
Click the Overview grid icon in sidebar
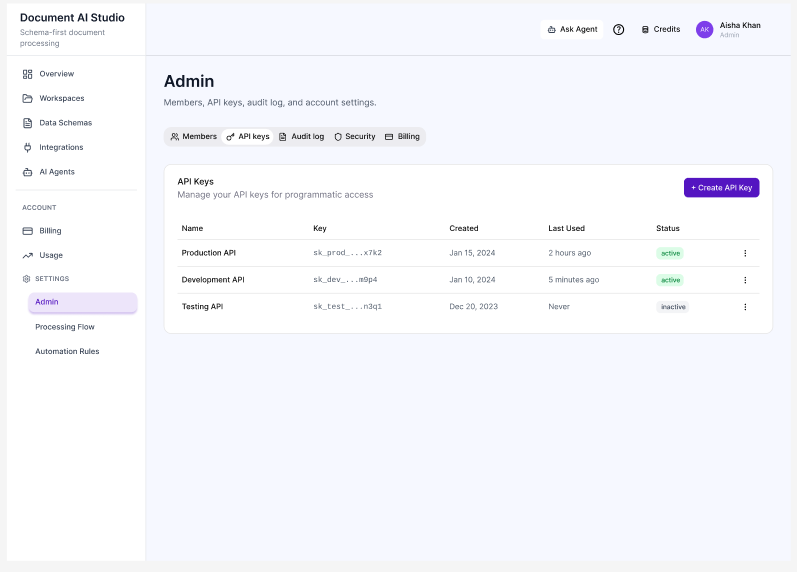27,74
